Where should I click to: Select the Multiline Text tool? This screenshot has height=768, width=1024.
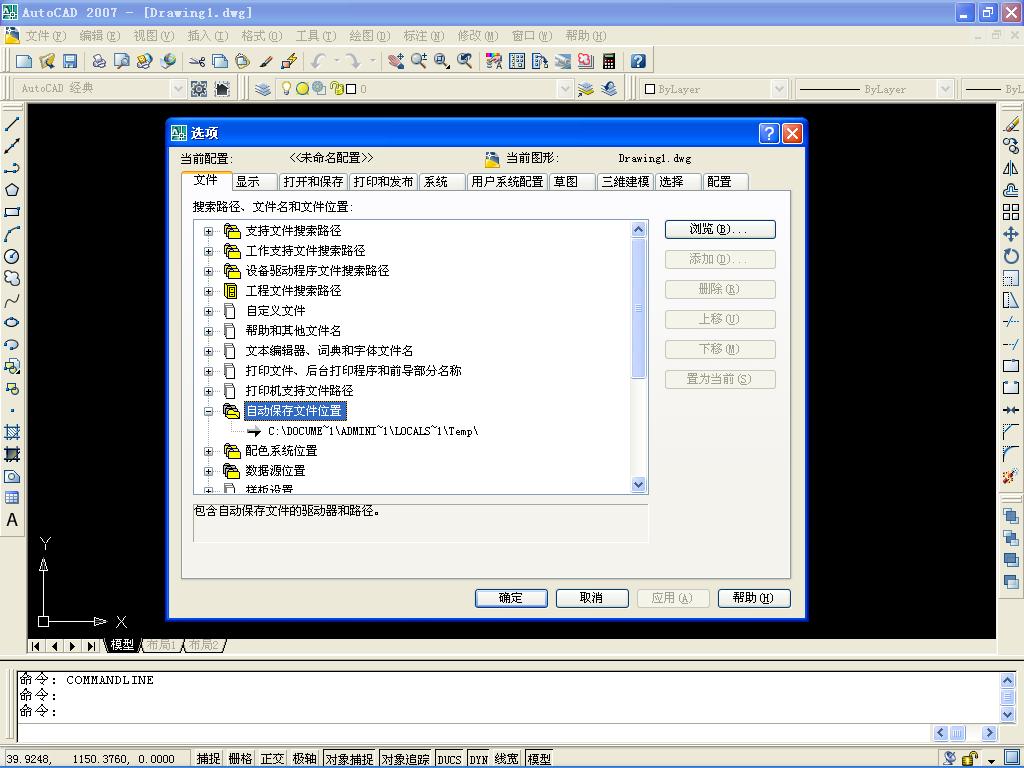(x=12, y=520)
